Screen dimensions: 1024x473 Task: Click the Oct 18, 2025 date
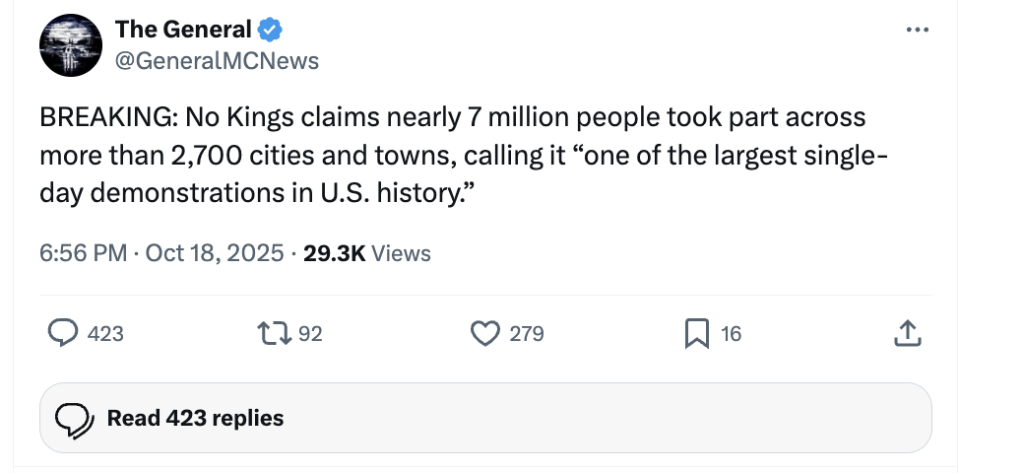(x=215, y=253)
